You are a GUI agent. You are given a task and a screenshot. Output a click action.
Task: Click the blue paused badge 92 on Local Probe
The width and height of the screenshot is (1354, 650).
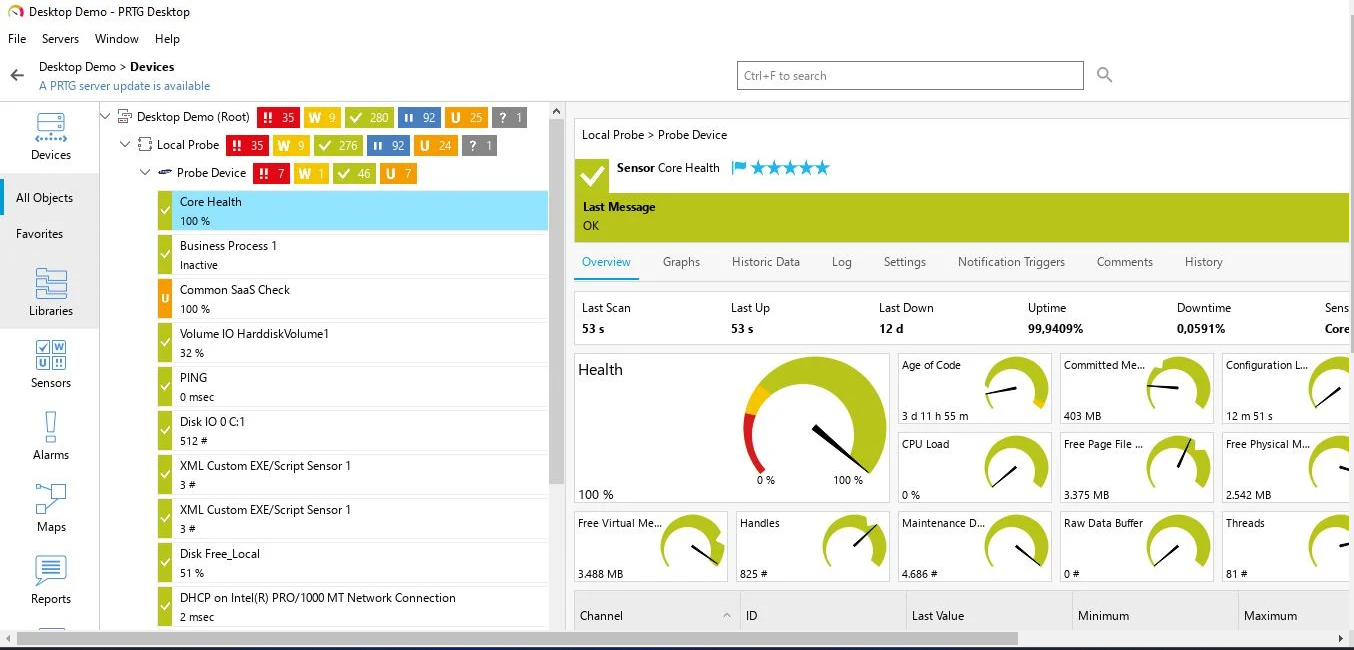tap(387, 145)
